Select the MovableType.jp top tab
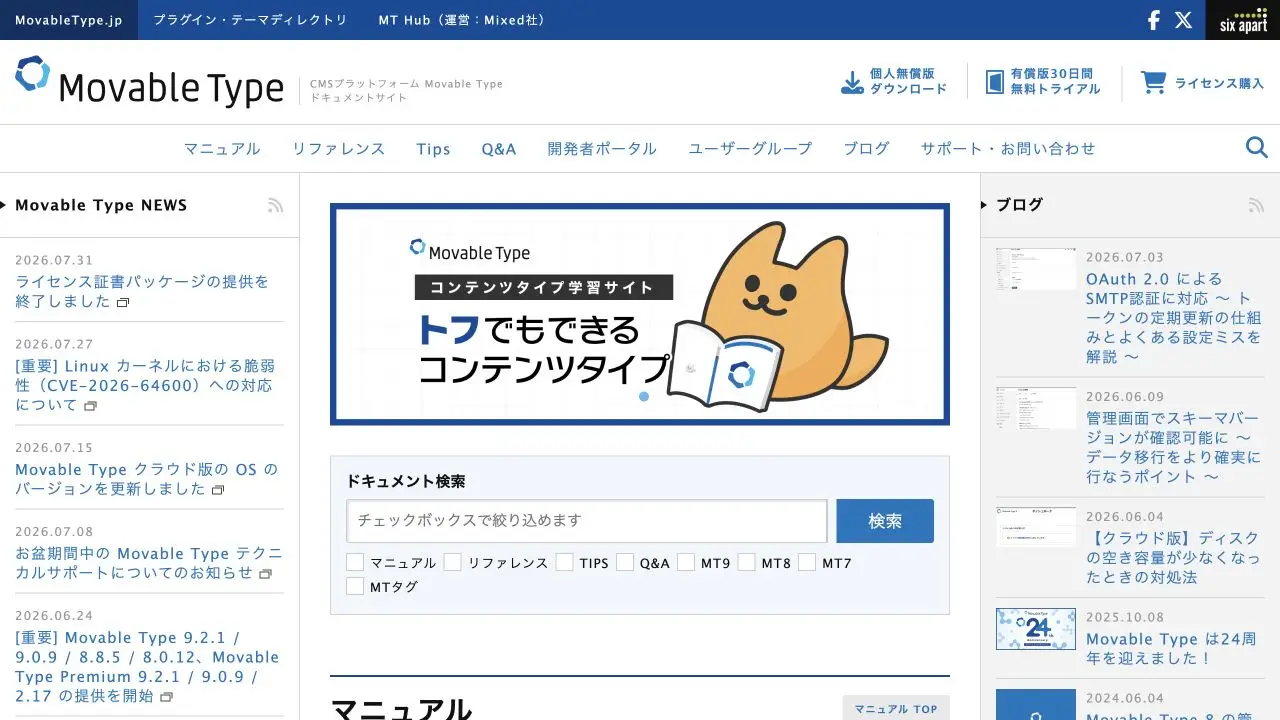1280x720 pixels. point(69,20)
